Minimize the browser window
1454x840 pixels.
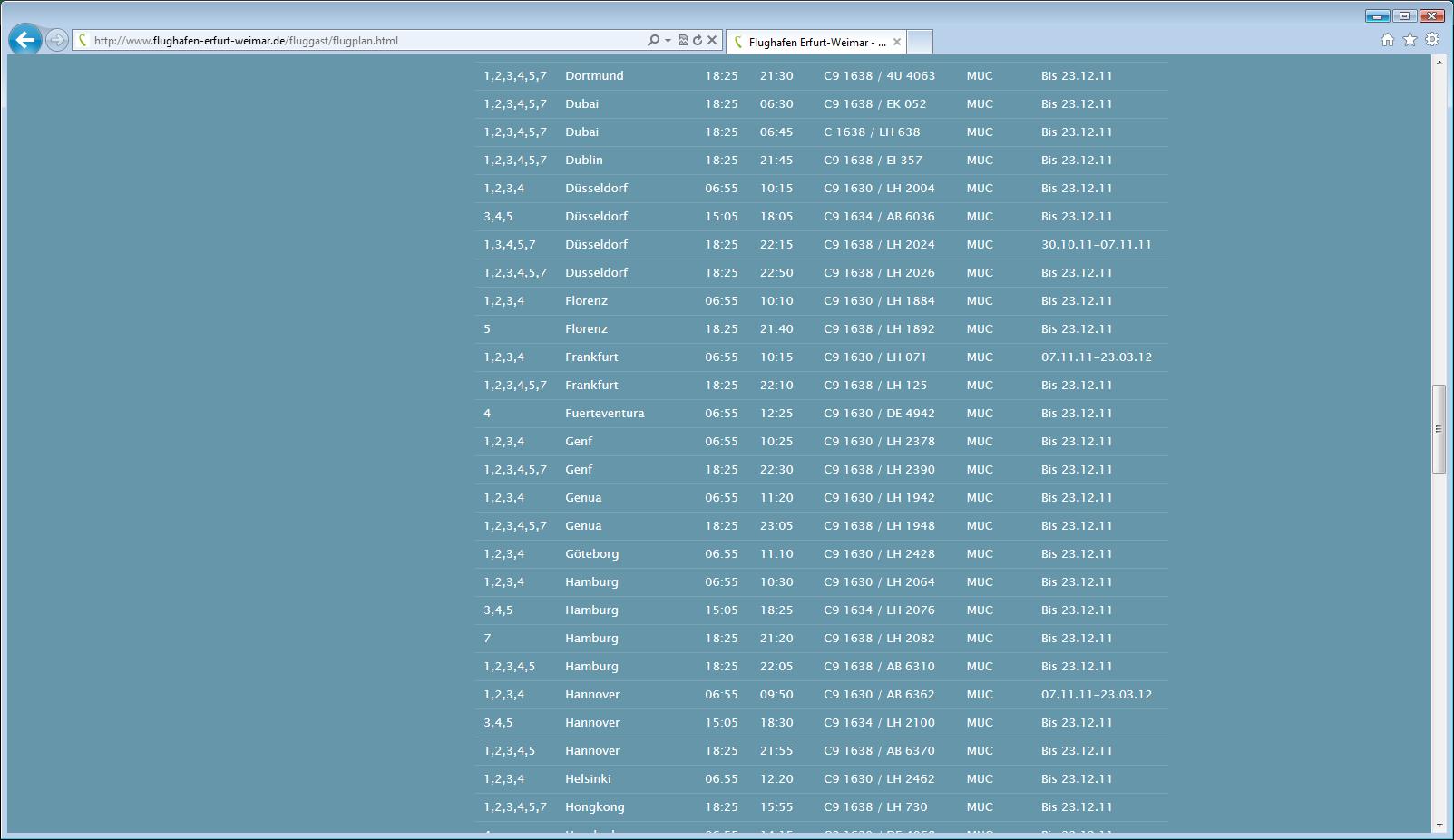click(1377, 15)
